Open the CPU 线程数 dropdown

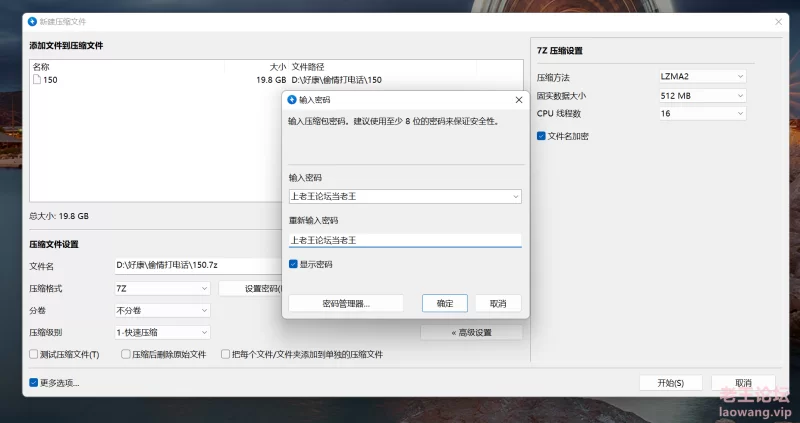[x=702, y=113]
